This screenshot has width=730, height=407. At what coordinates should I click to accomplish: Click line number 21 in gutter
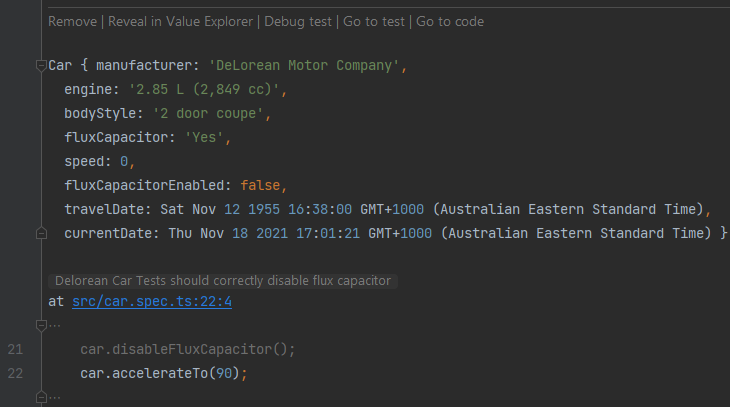(x=15, y=349)
